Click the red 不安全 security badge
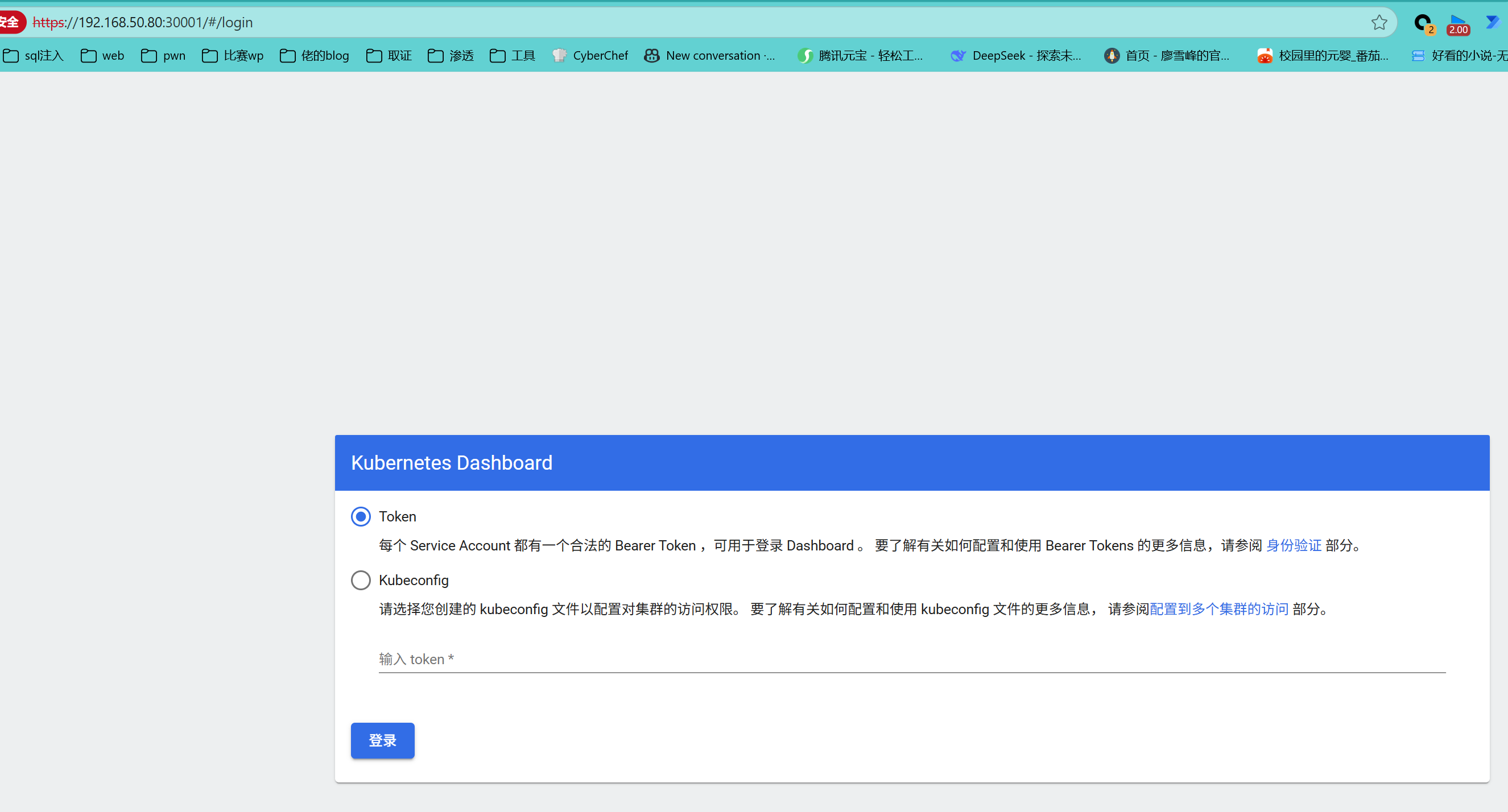The height and width of the screenshot is (812, 1508). pyautogui.click(x=12, y=22)
